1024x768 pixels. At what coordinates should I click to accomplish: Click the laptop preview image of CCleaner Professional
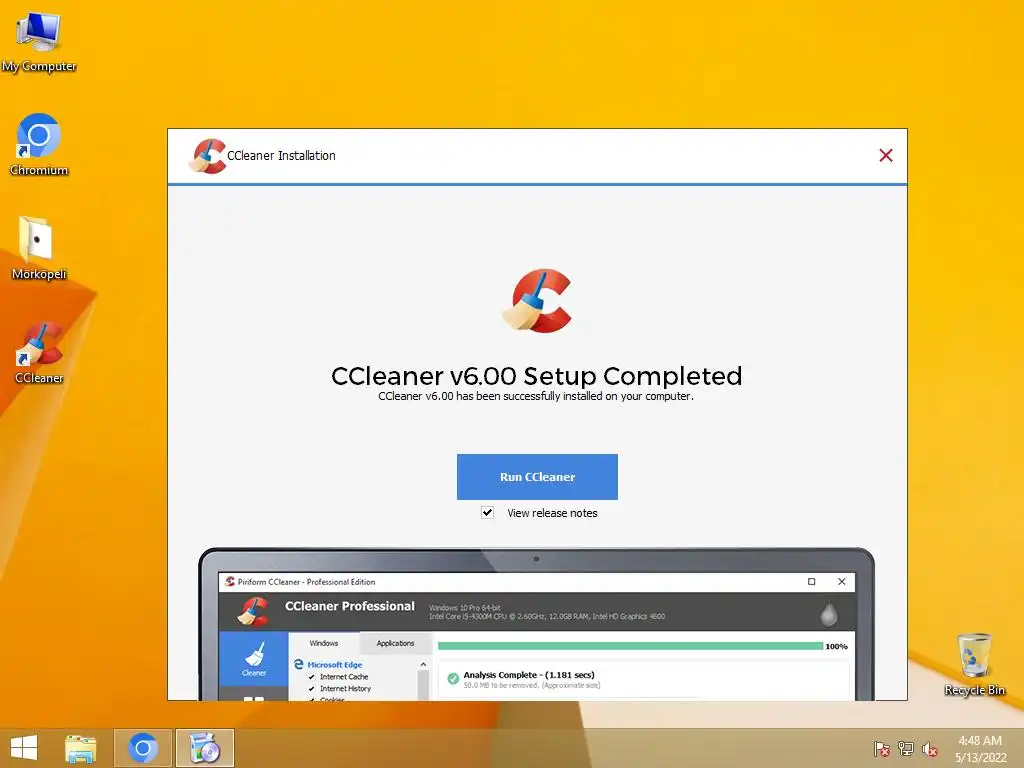point(536,624)
